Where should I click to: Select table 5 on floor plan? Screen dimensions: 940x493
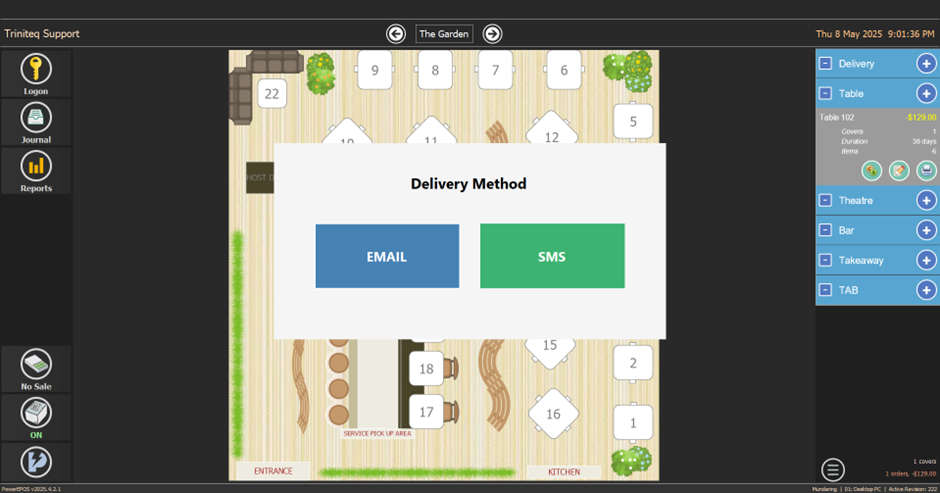point(633,122)
